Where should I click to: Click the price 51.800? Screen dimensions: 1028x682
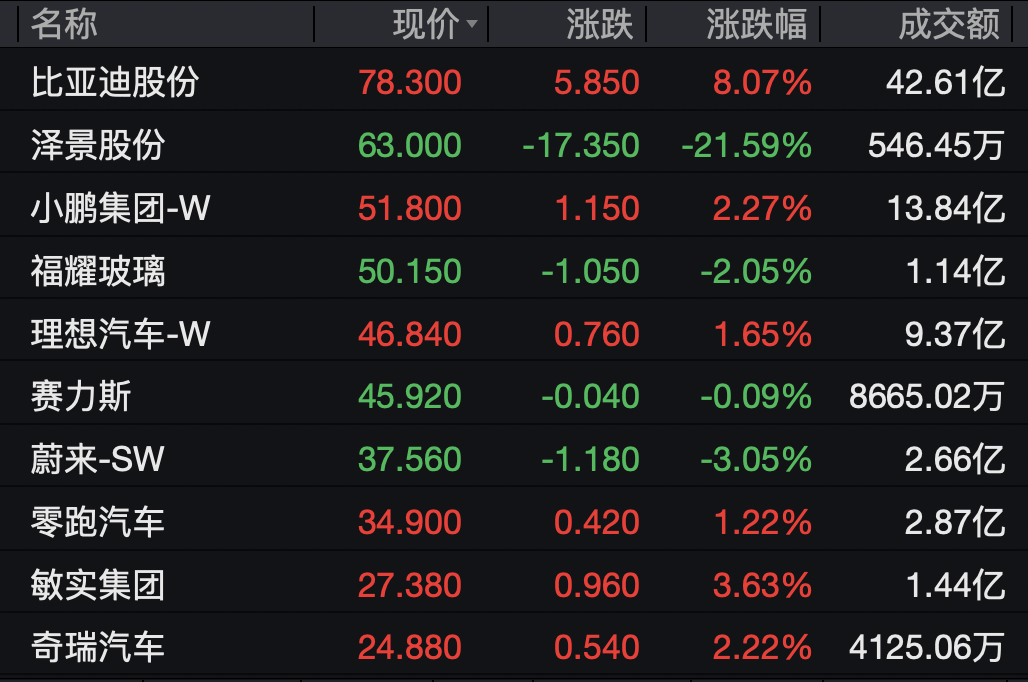pyautogui.click(x=410, y=208)
